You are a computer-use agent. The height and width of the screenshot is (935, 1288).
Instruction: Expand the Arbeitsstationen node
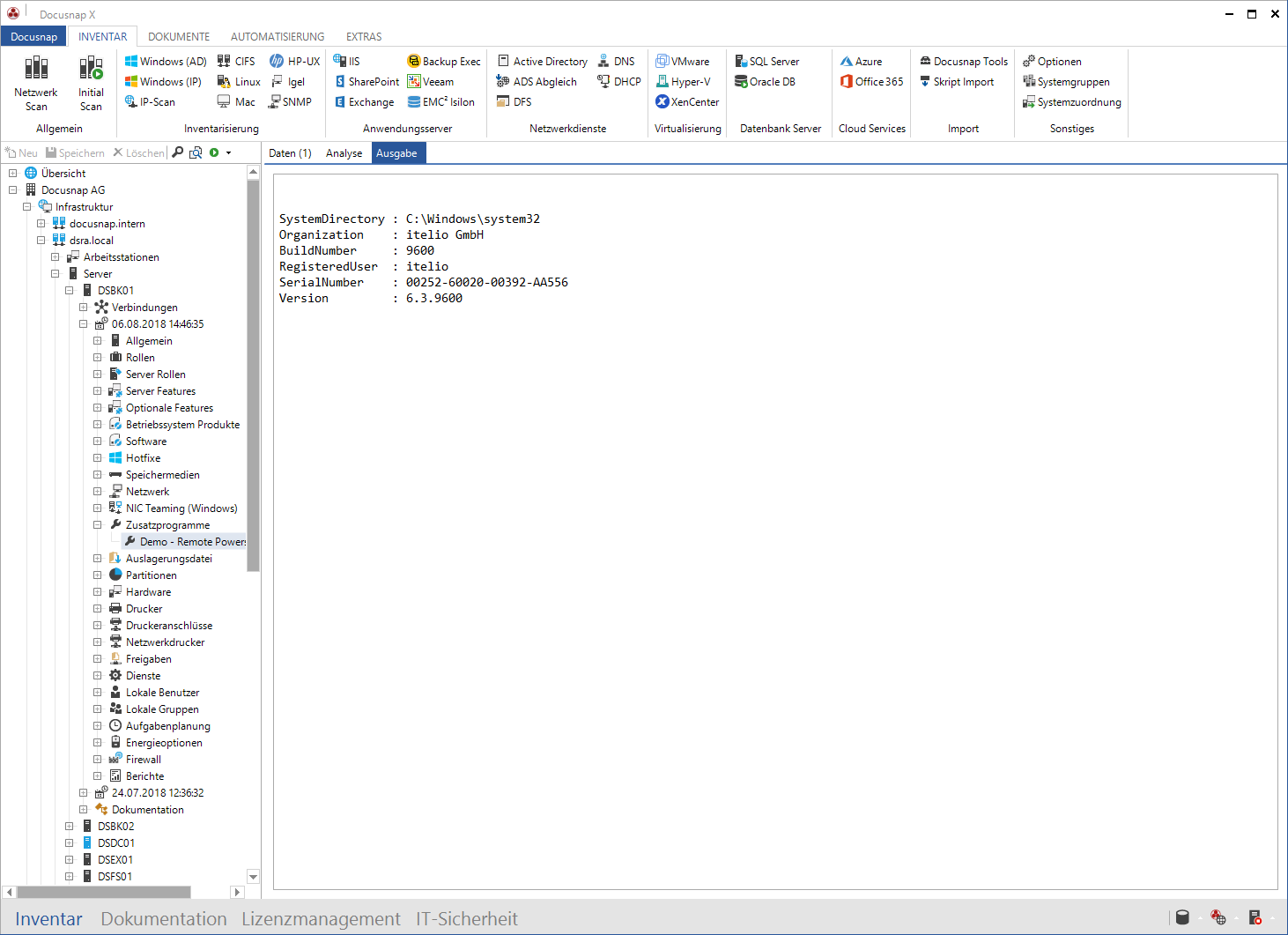[56, 256]
